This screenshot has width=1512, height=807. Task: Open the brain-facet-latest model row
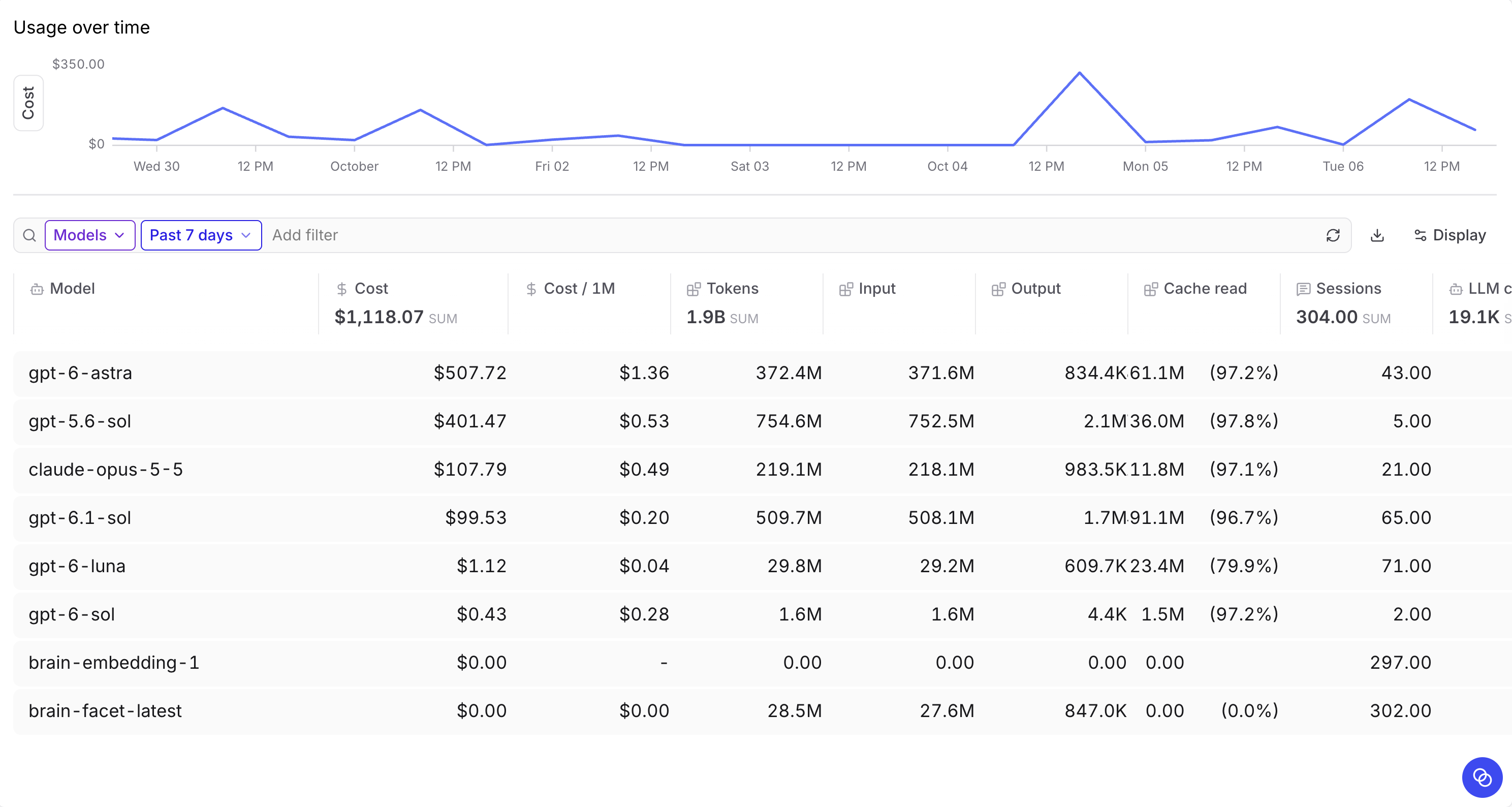tap(763, 711)
